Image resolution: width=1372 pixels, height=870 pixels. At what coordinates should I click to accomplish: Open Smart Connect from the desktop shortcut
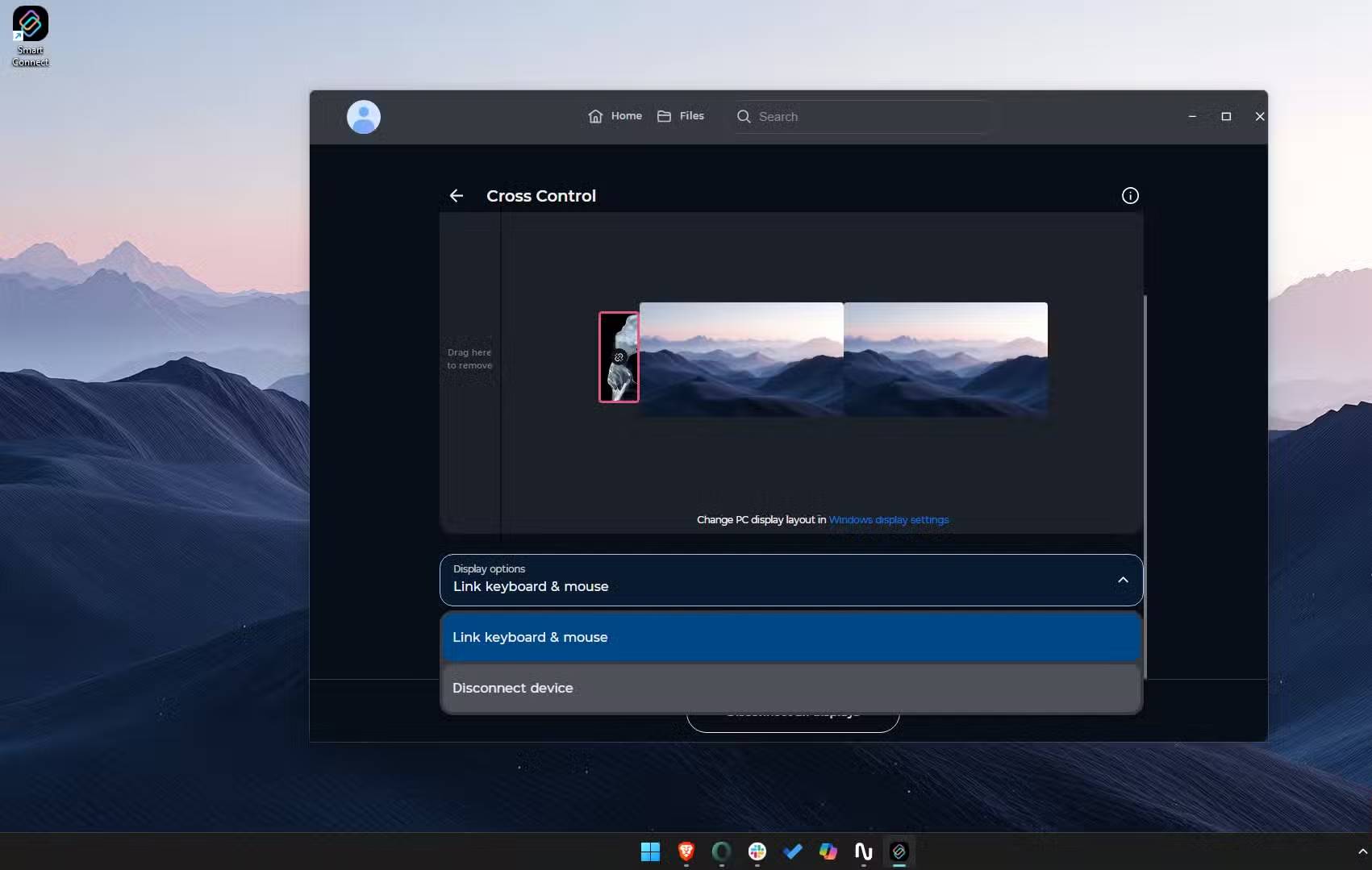pos(31,24)
